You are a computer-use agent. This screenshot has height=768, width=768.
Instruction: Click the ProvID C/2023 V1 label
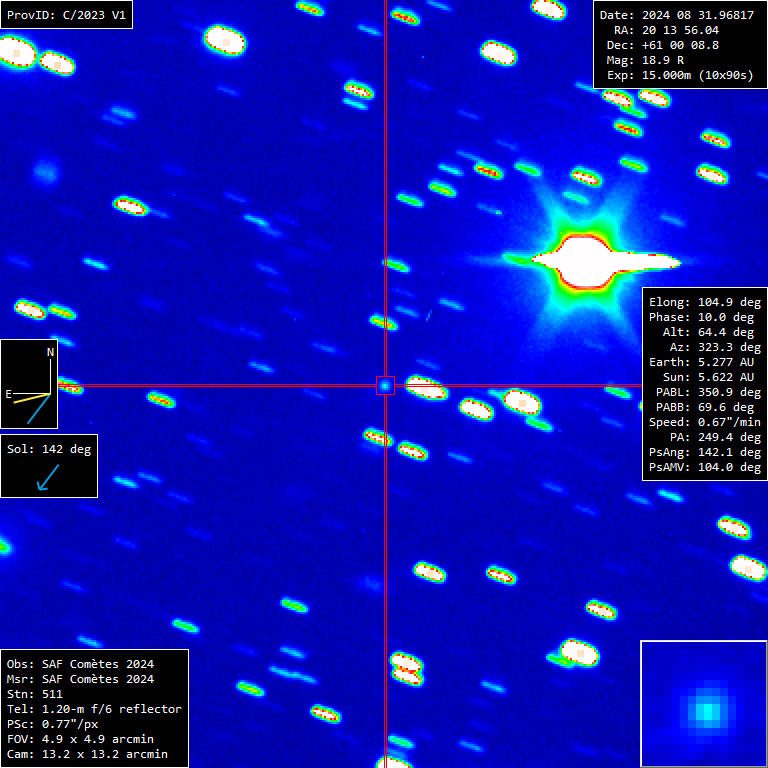pos(66,15)
